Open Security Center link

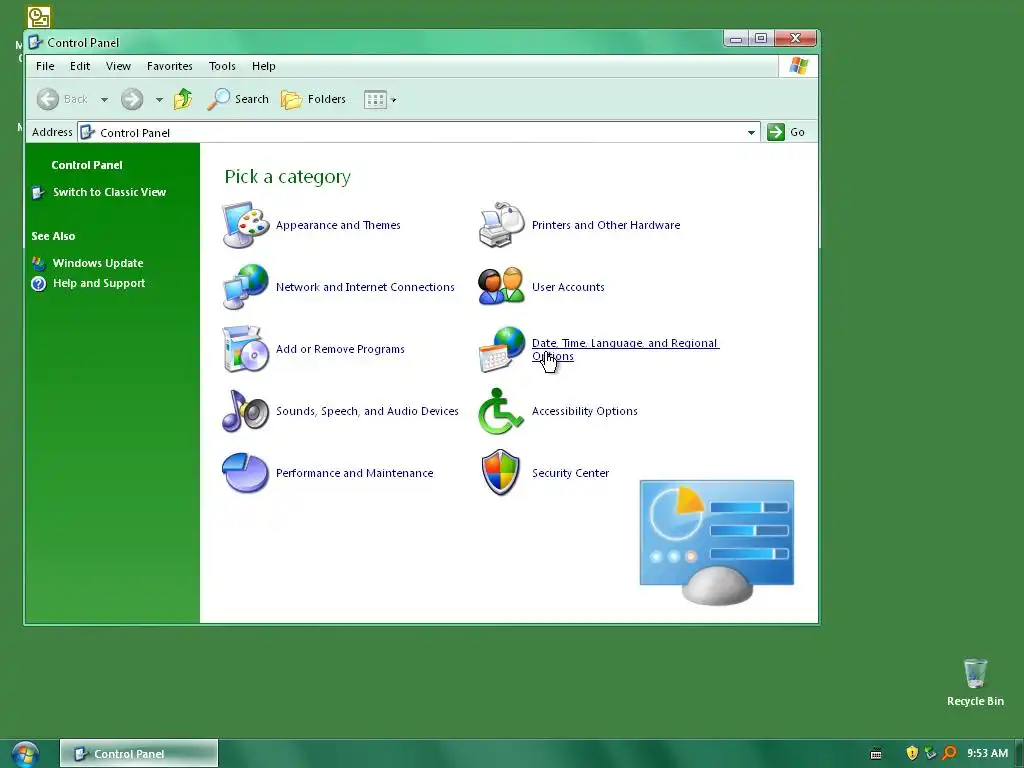[570, 473]
